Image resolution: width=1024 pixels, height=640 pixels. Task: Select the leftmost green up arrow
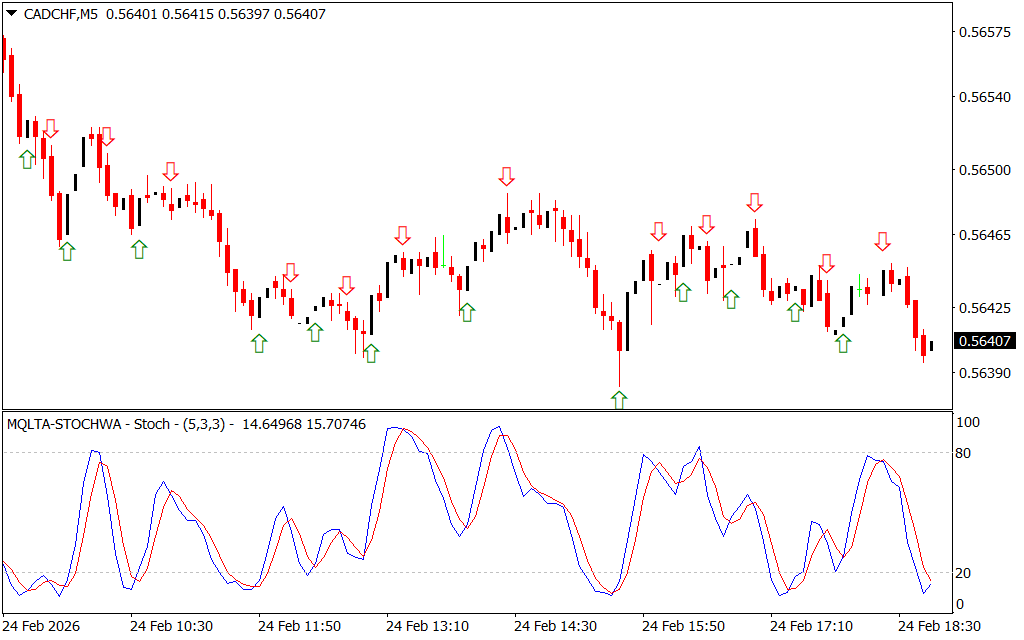coord(27,159)
